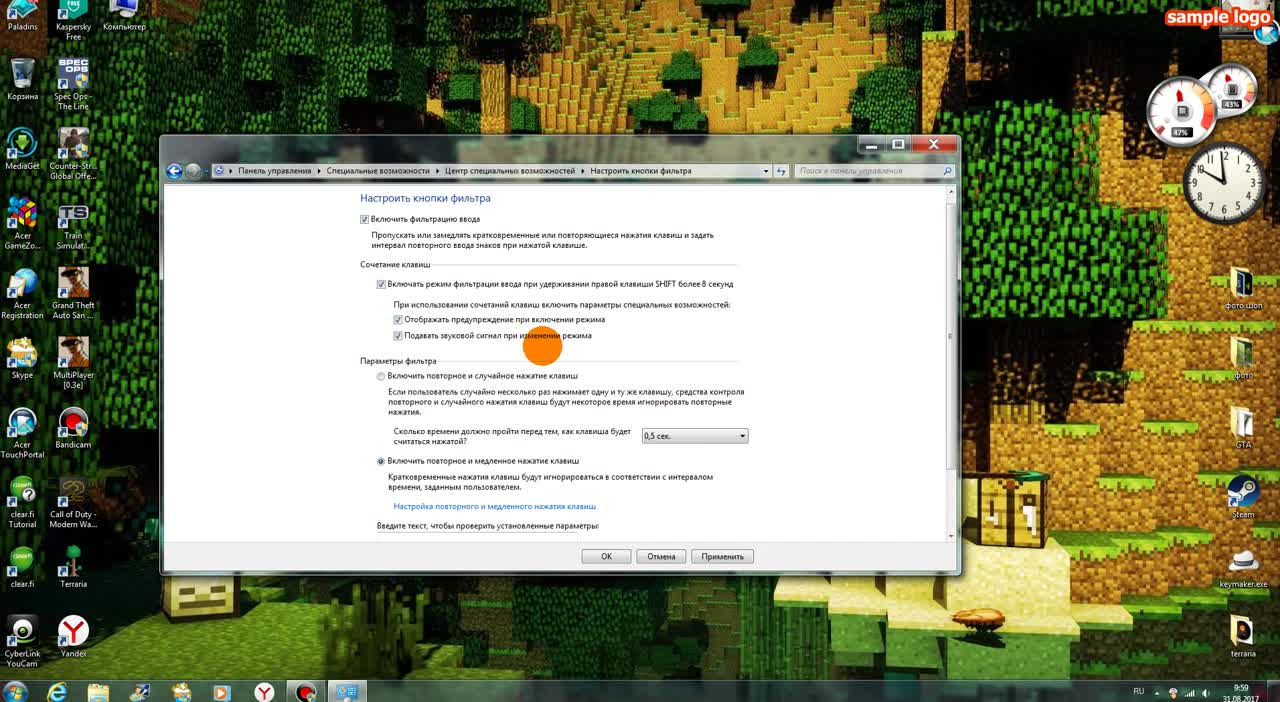Viewport: 1280px width, 702px height.
Task: Open CyberLink YouCam desktop icon
Action: (x=22, y=642)
